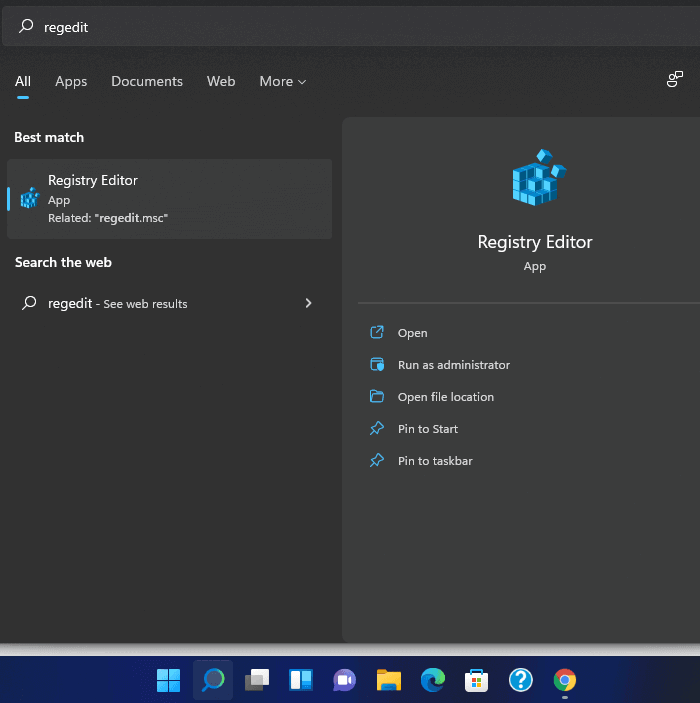Viewport: 700px width, 703px height.
Task: Click the Search the web heading
Action: 63,262
